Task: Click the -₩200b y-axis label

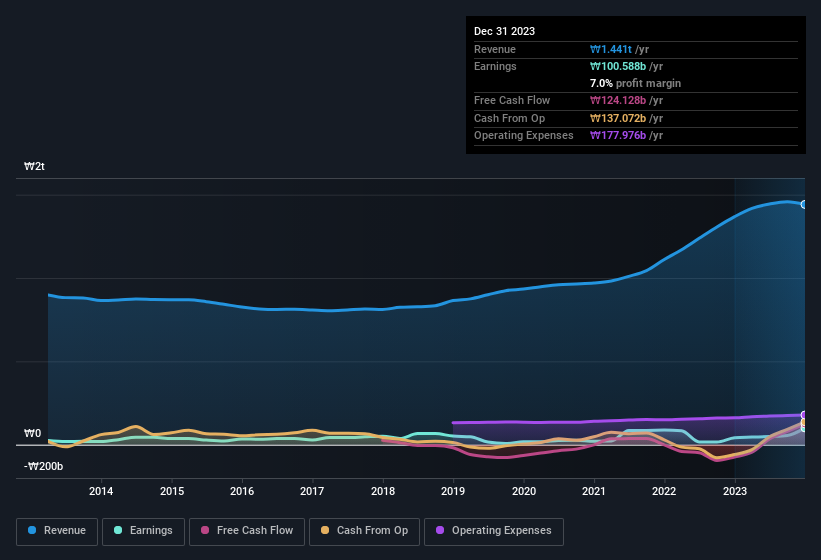Action: [43, 466]
